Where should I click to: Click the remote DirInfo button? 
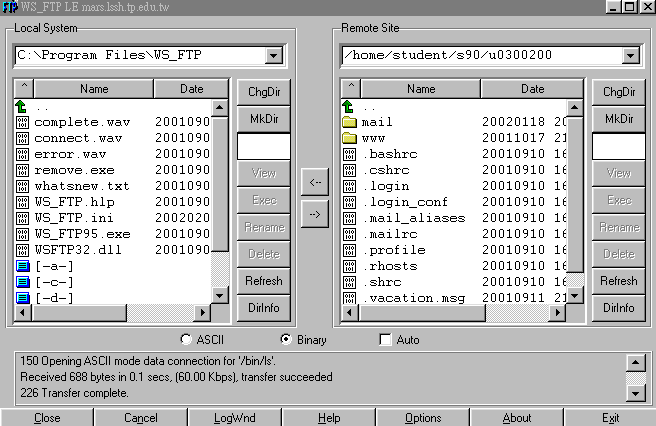pyautogui.click(x=618, y=308)
